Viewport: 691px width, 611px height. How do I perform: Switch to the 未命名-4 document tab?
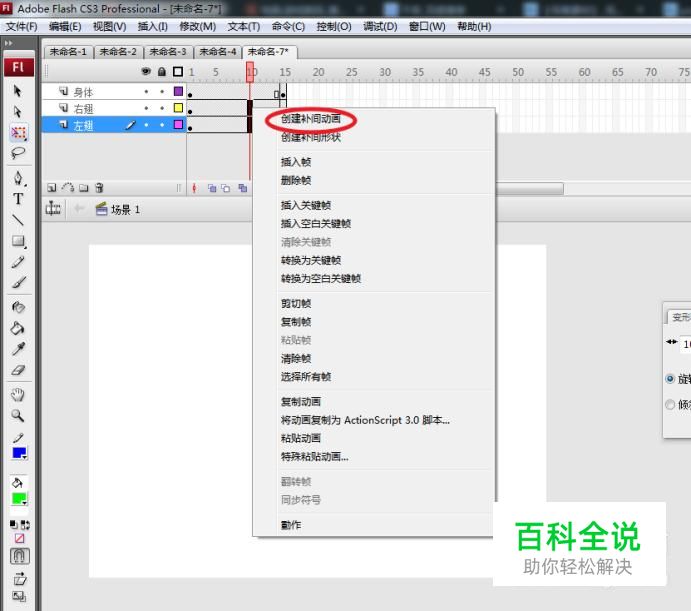(x=218, y=52)
